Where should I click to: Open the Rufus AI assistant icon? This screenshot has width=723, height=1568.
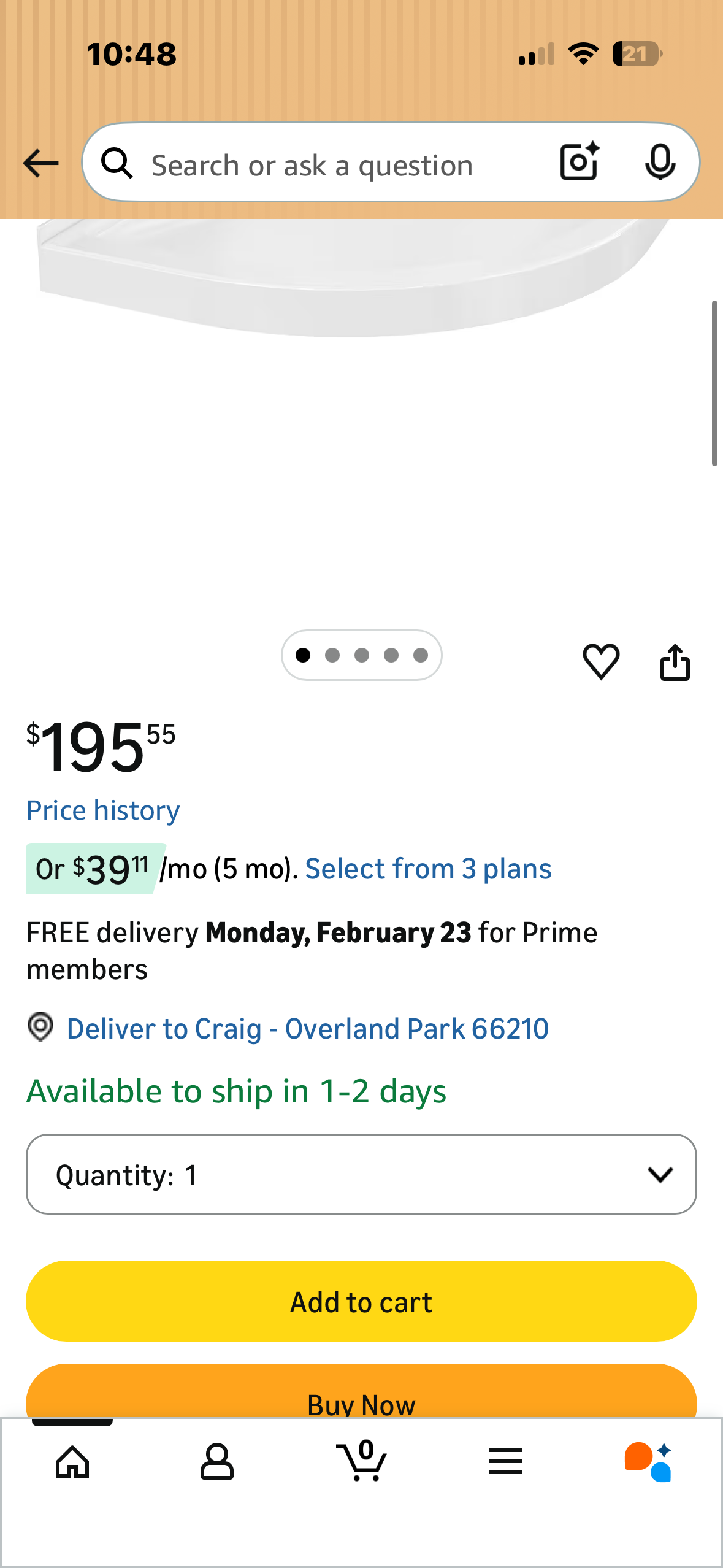[x=649, y=1461]
